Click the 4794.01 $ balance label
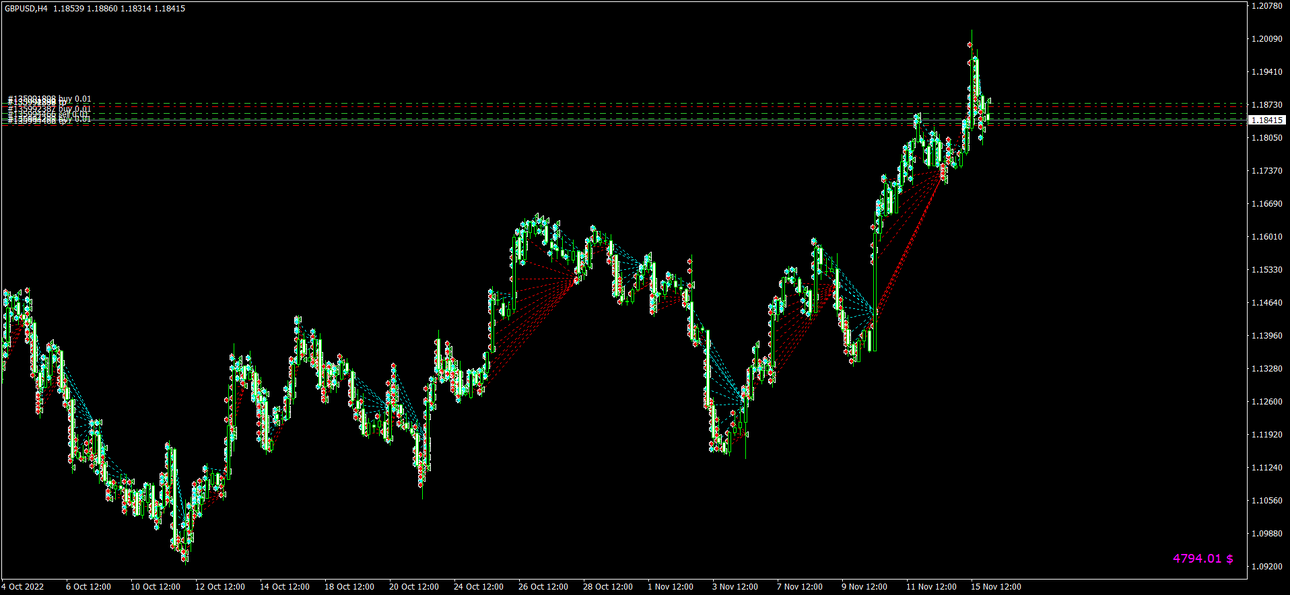 pos(1203,558)
